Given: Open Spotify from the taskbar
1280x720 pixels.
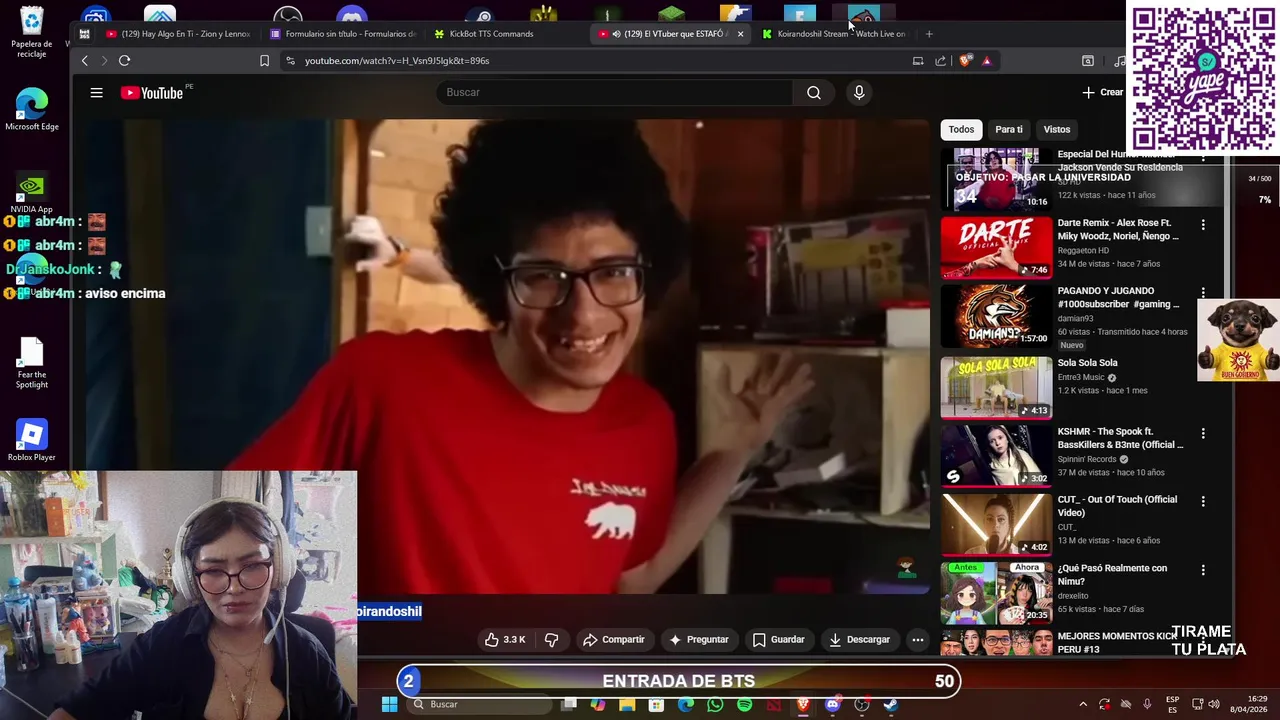Looking at the screenshot, I should (744, 705).
